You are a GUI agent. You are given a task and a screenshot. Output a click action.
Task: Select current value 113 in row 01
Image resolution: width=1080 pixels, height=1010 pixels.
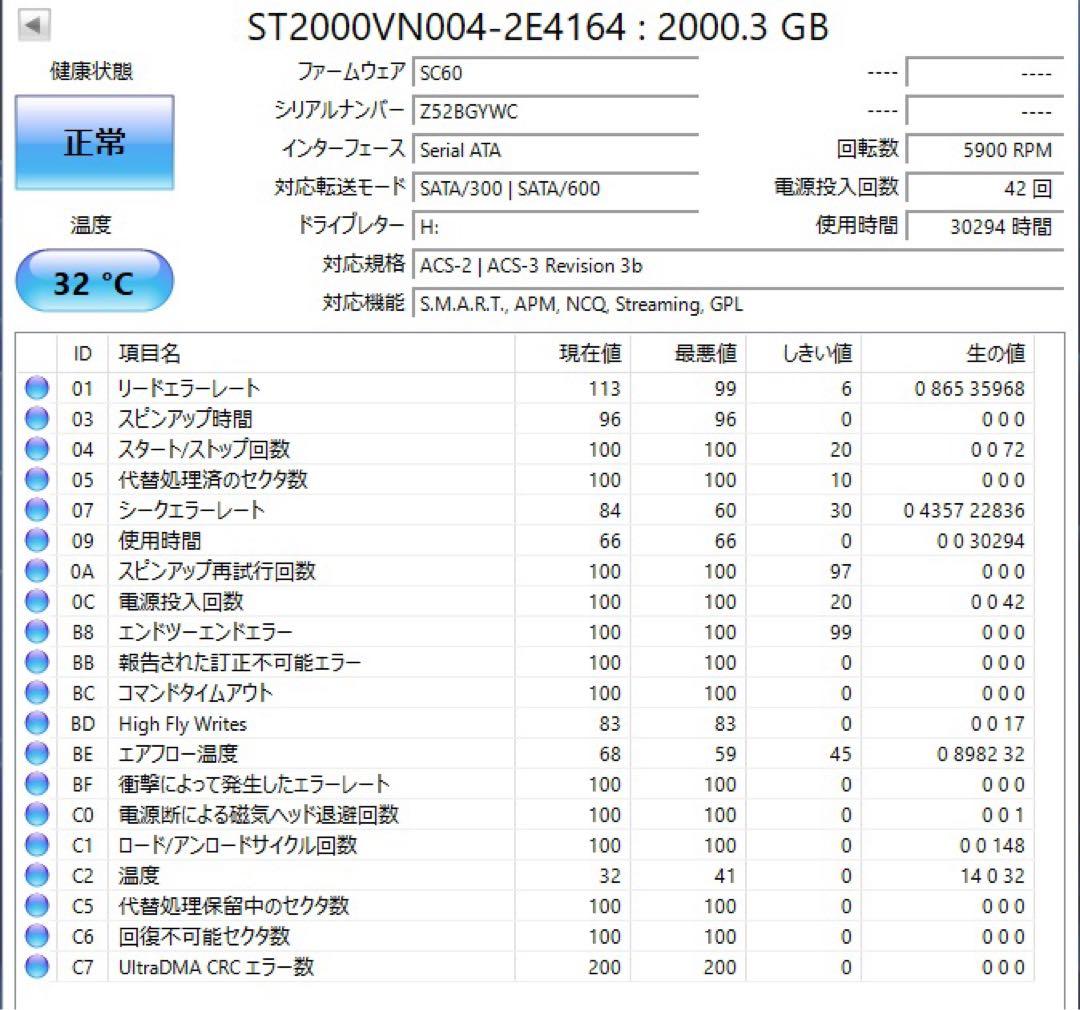coord(604,389)
